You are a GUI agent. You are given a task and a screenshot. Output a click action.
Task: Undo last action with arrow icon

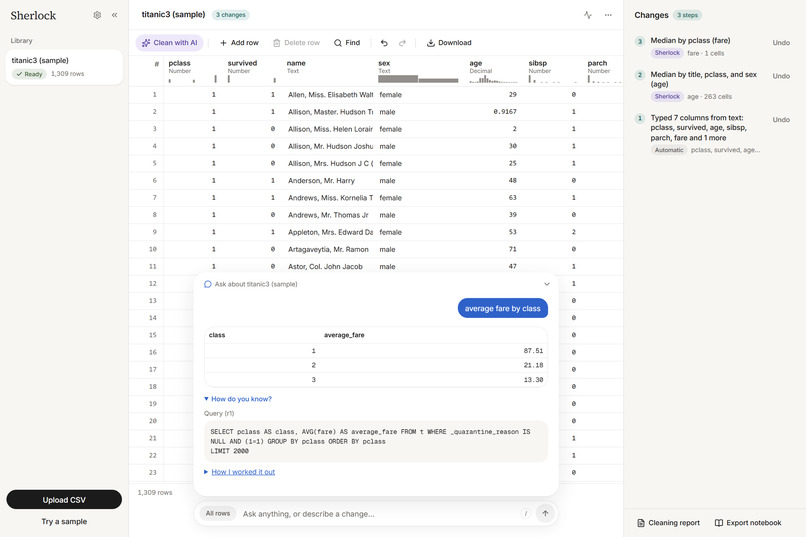pos(384,43)
